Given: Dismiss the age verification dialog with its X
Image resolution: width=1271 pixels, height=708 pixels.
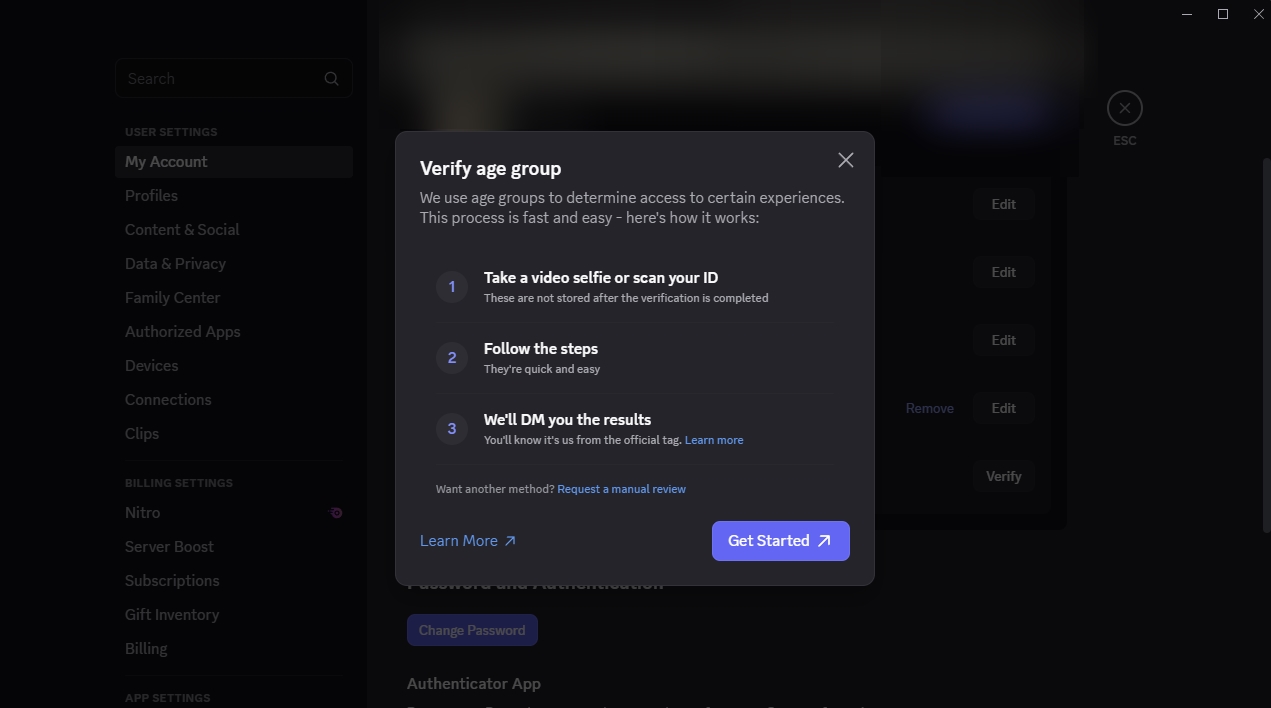Looking at the screenshot, I should (x=845, y=160).
